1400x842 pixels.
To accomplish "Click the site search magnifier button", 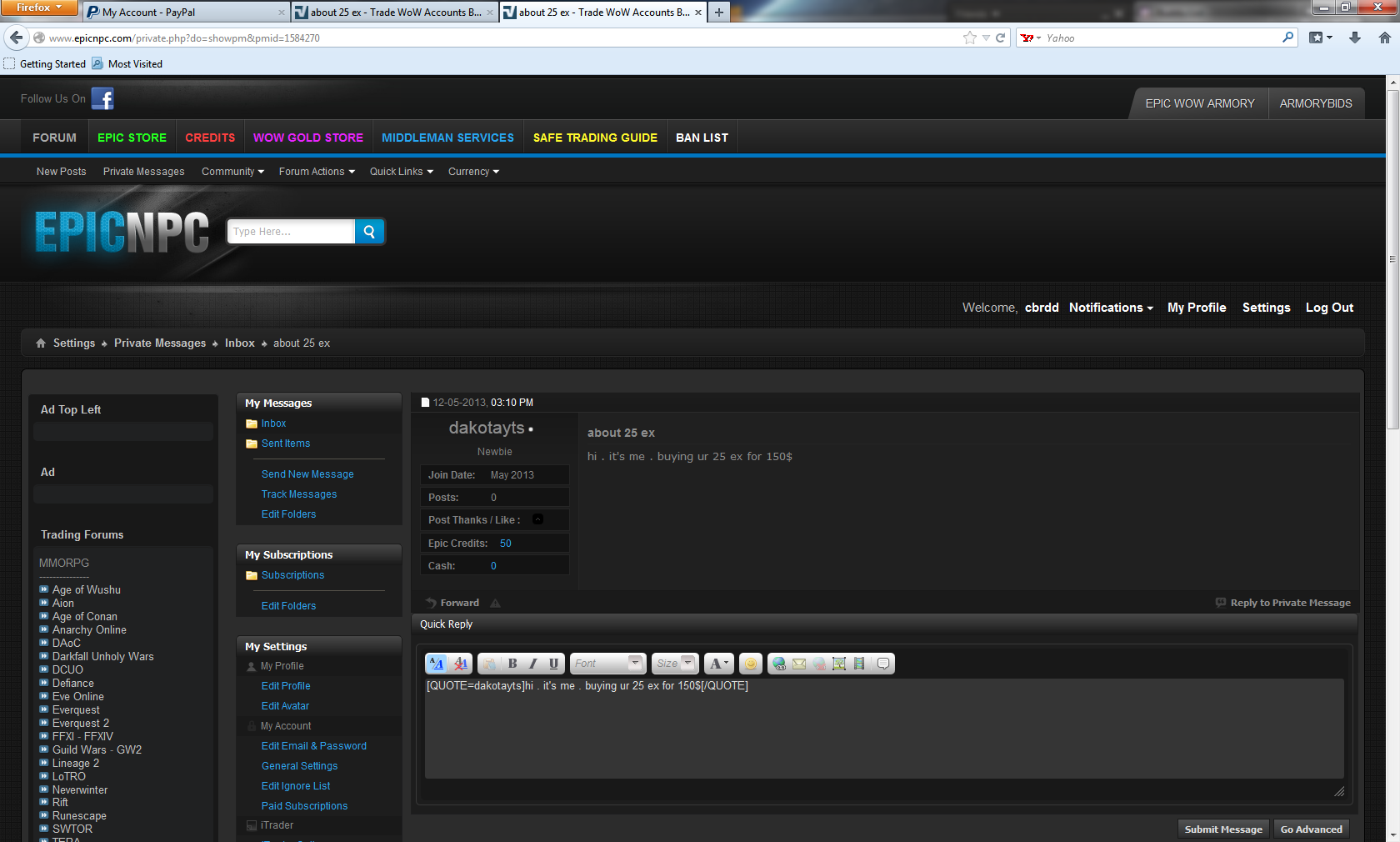I will click(369, 232).
